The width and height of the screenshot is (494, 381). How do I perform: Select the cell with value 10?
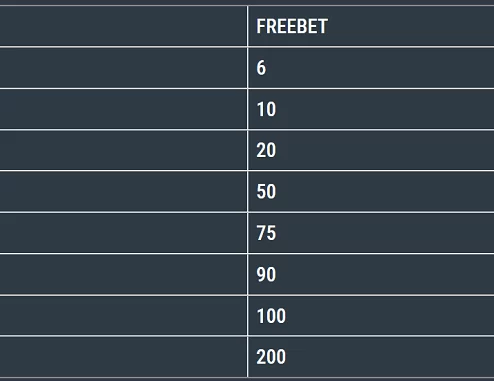(371, 109)
